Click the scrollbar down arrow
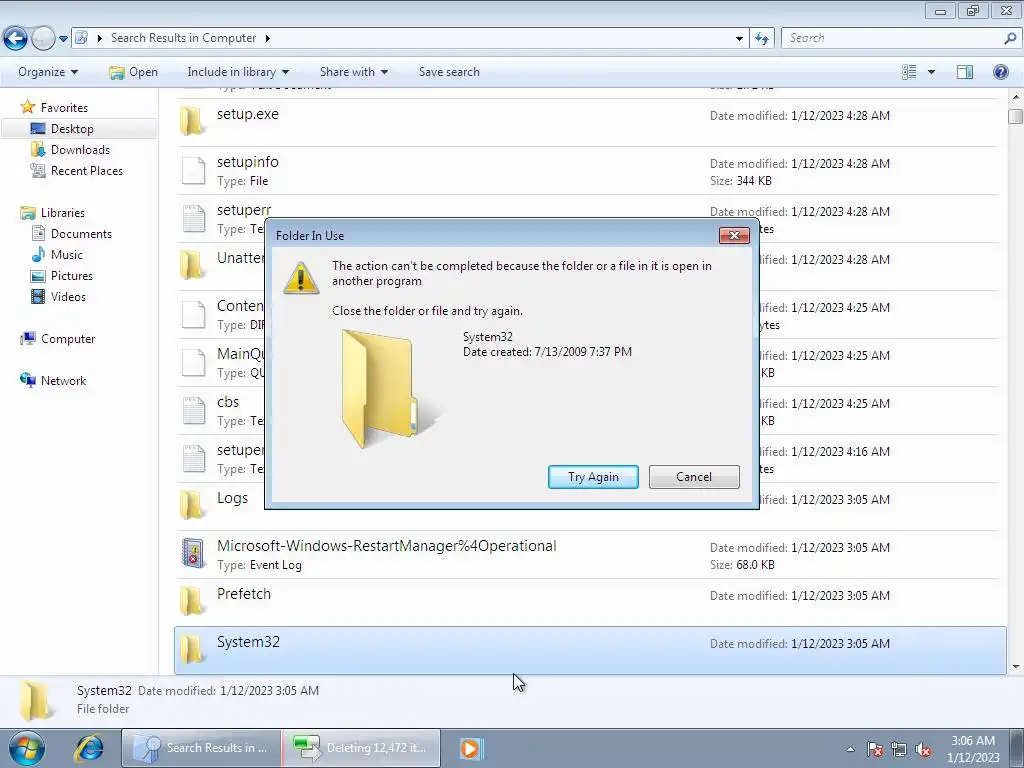This screenshot has height=768, width=1024. (1016, 667)
